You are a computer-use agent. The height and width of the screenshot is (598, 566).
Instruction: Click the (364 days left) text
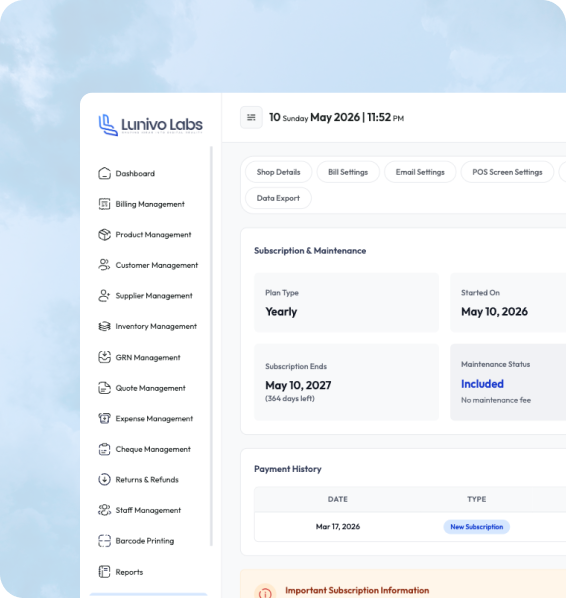point(290,399)
